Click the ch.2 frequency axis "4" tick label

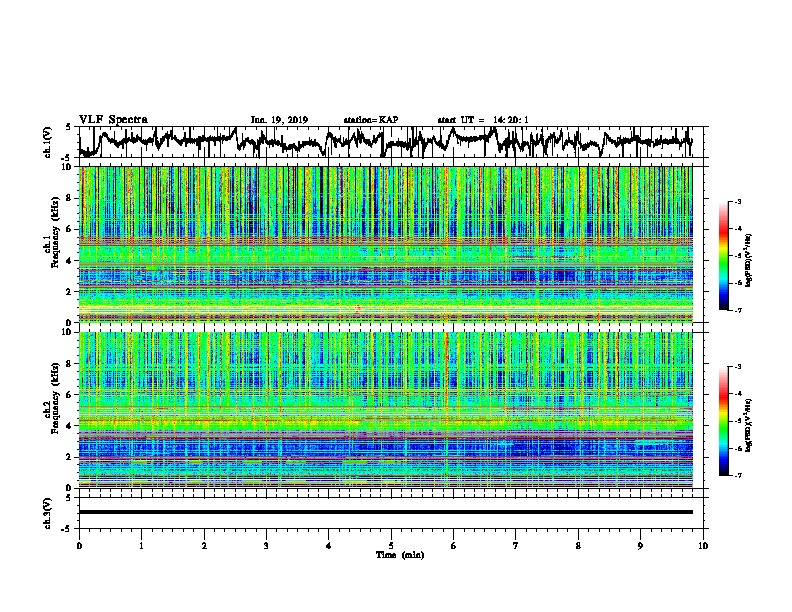tap(70, 426)
